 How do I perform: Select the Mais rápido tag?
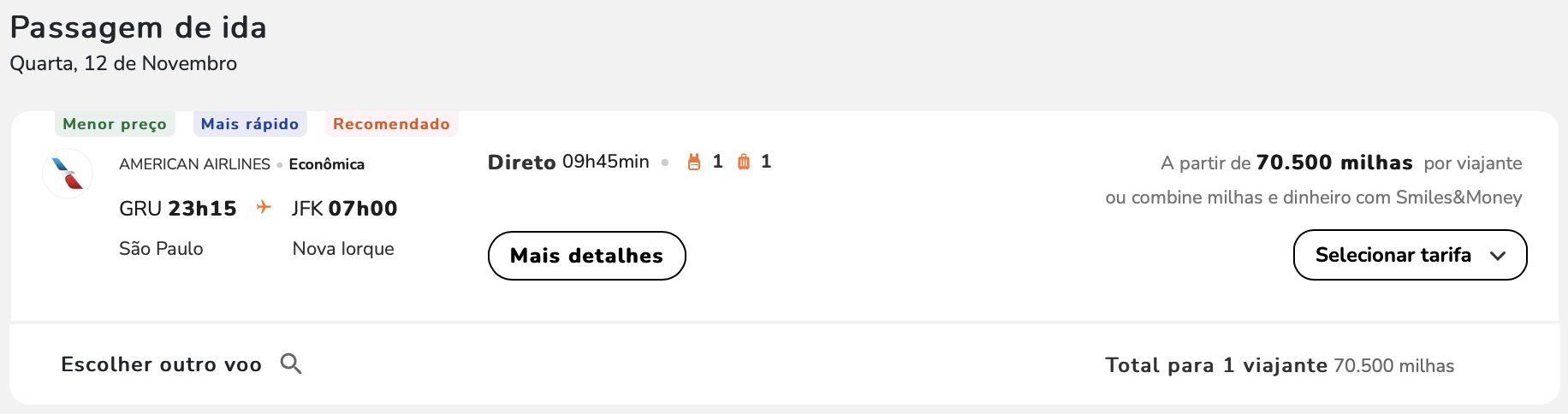pyautogui.click(x=250, y=124)
